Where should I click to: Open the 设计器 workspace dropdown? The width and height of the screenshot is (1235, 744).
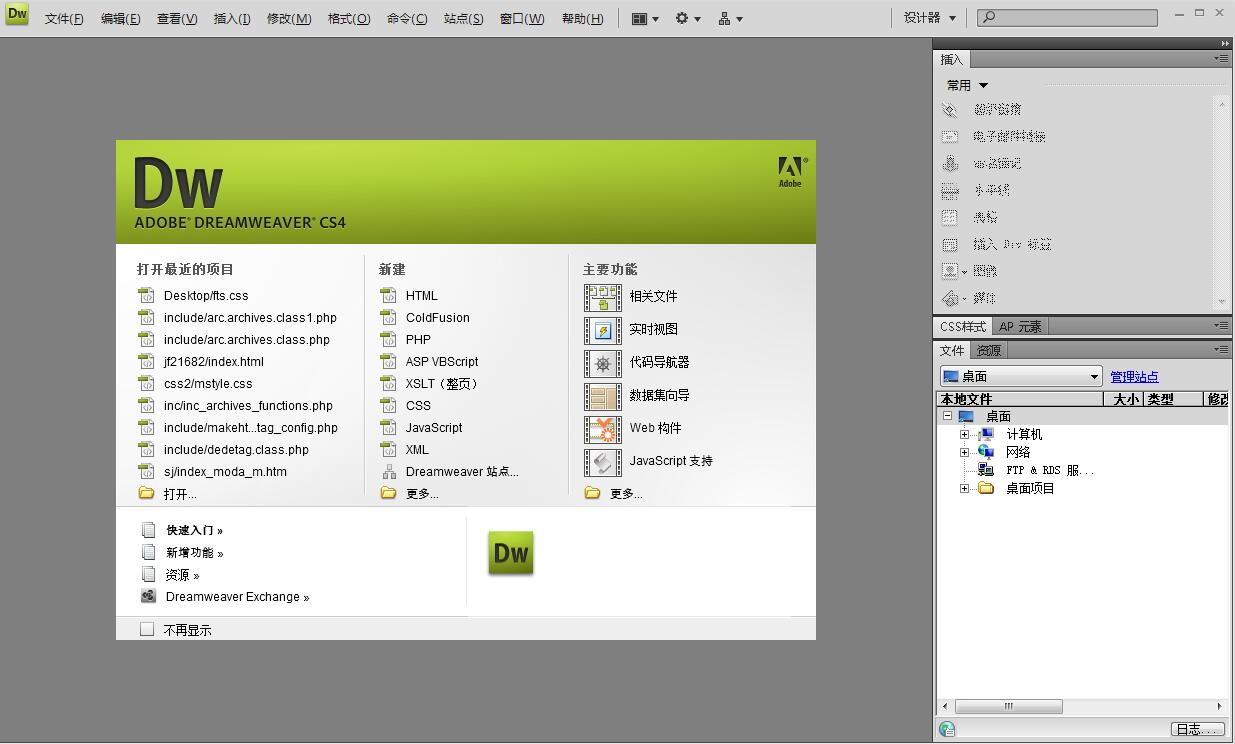coord(930,17)
